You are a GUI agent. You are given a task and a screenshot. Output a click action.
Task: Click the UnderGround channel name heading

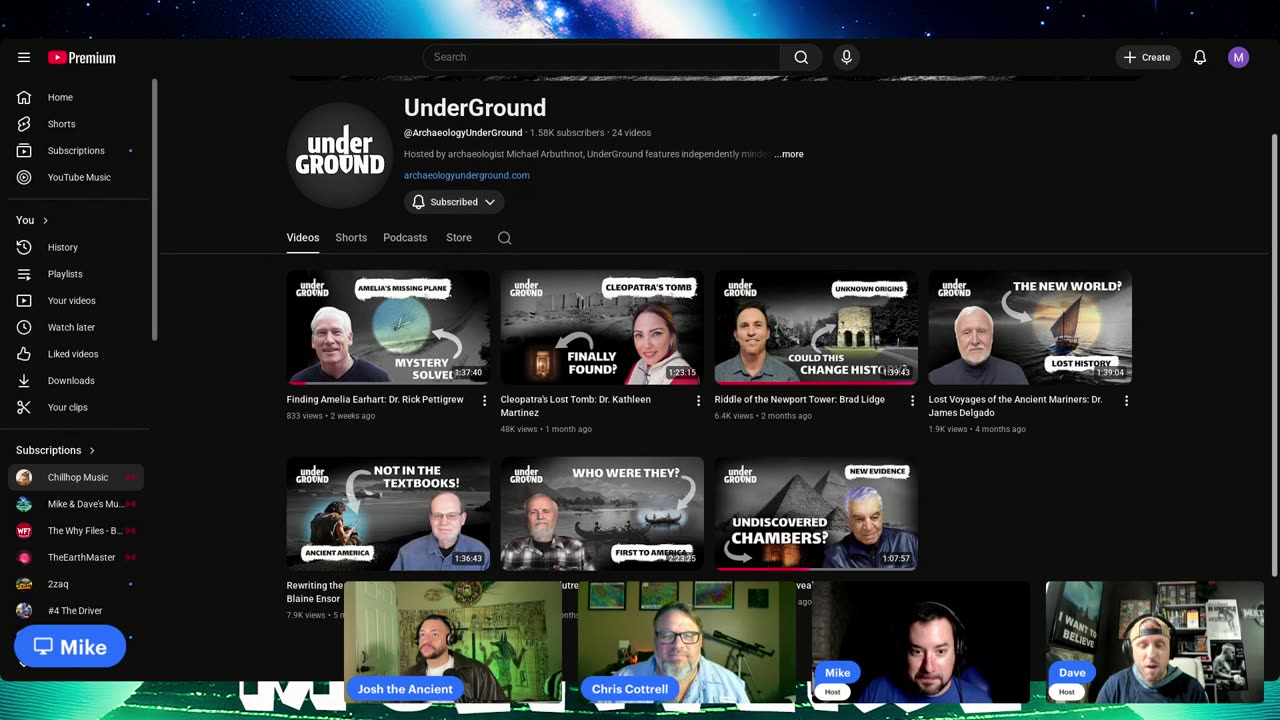[x=475, y=108]
